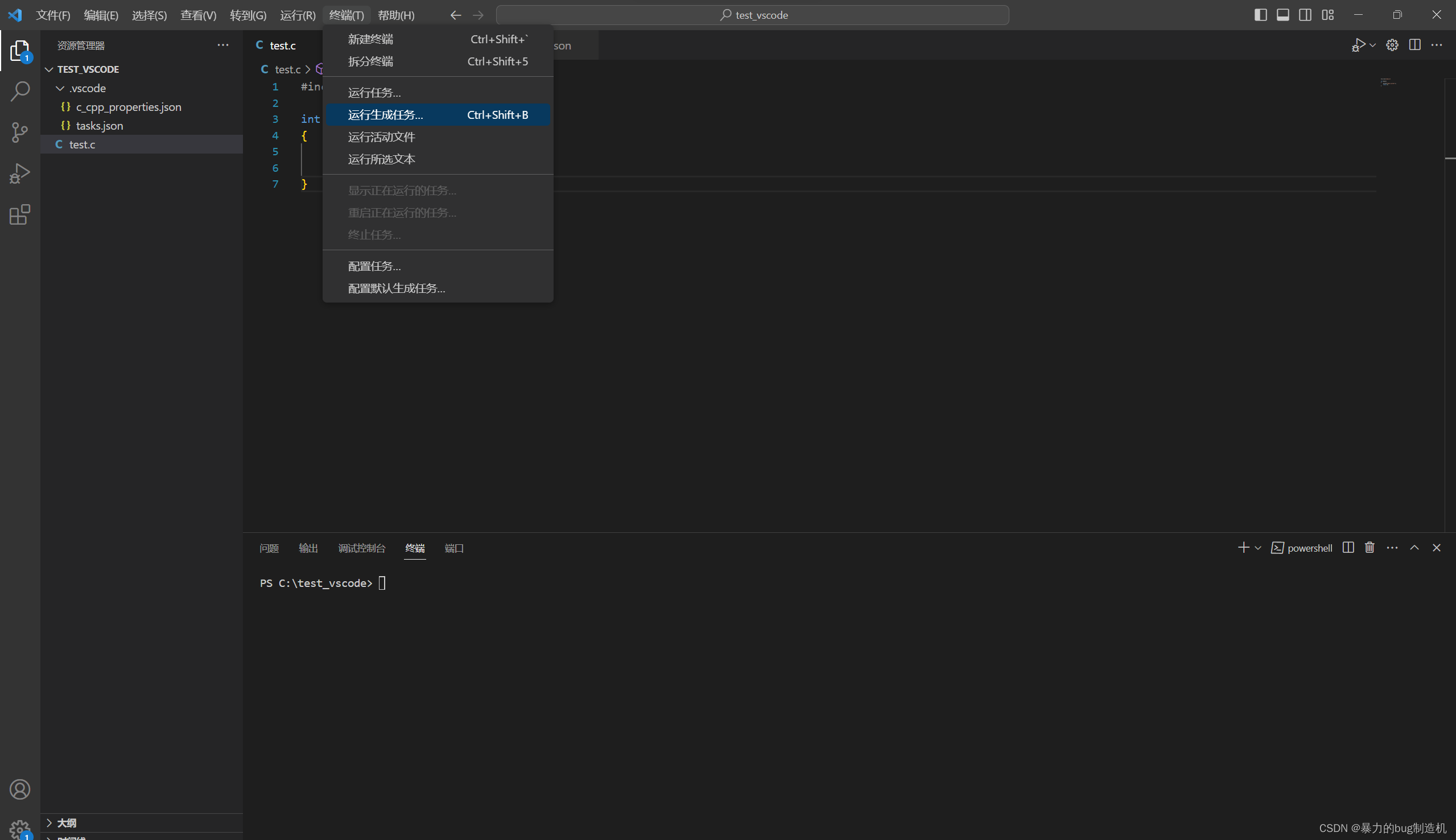Toggle the secondary side bar layout icon
1456x840 pixels.
pyautogui.click(x=1305, y=15)
